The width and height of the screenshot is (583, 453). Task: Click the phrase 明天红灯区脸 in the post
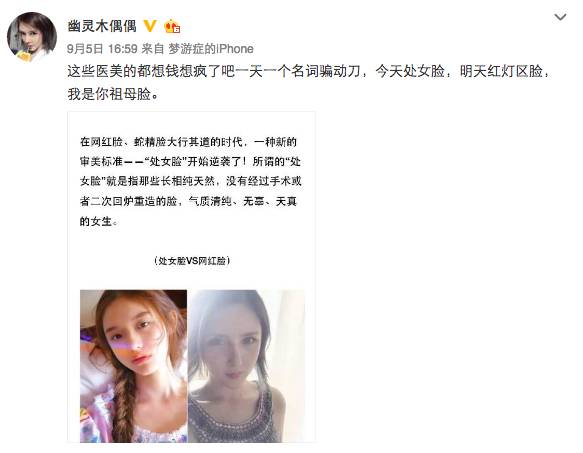pyautogui.click(x=501, y=71)
